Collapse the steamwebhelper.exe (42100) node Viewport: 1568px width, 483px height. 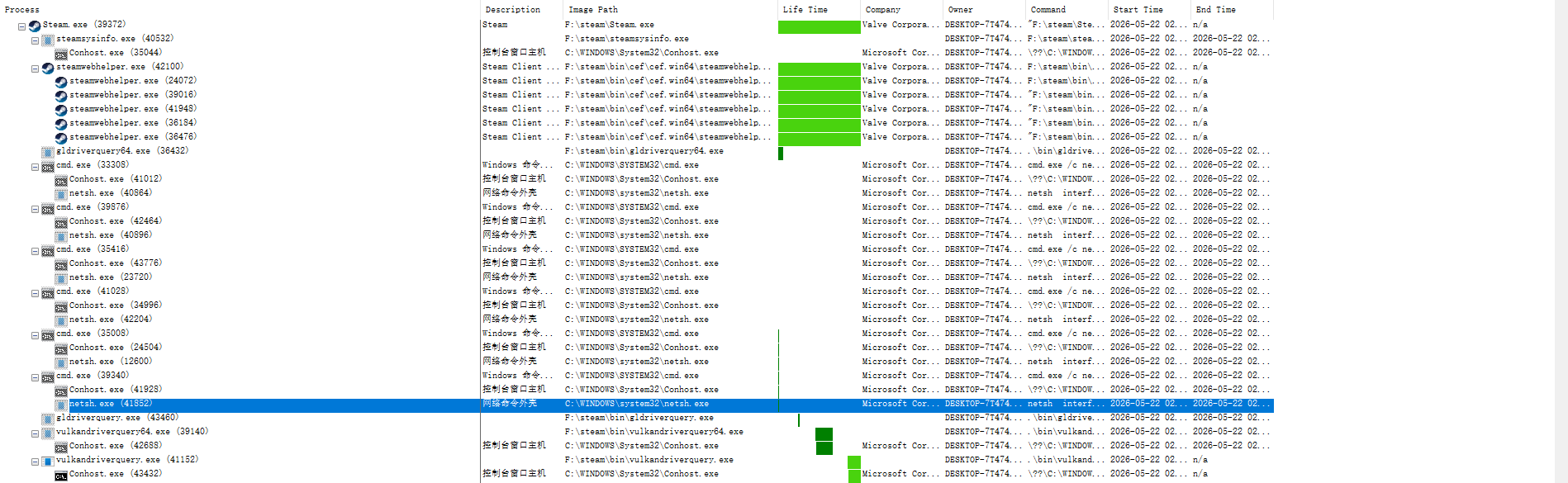(x=35, y=69)
